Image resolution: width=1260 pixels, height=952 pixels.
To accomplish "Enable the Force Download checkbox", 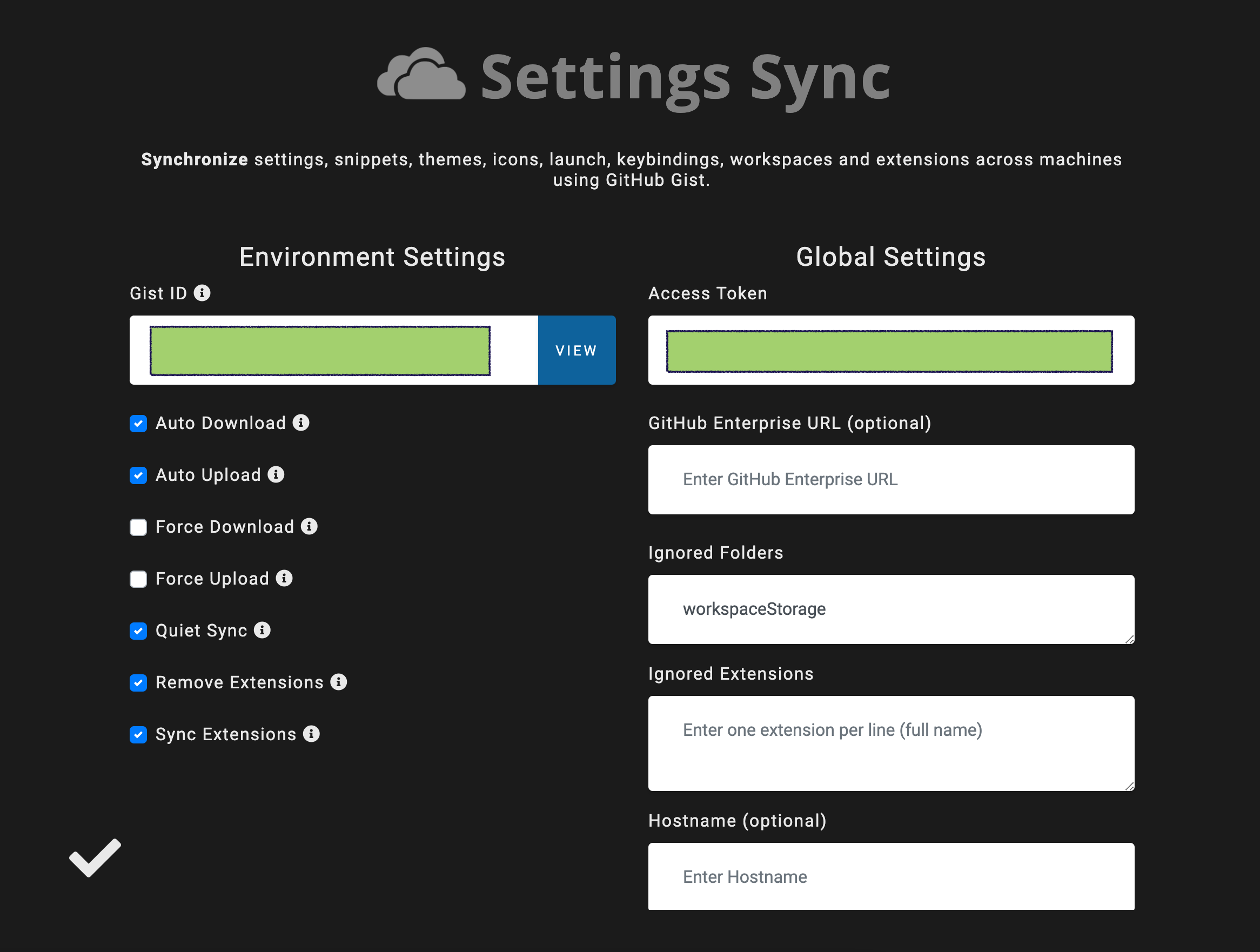I will [x=138, y=527].
